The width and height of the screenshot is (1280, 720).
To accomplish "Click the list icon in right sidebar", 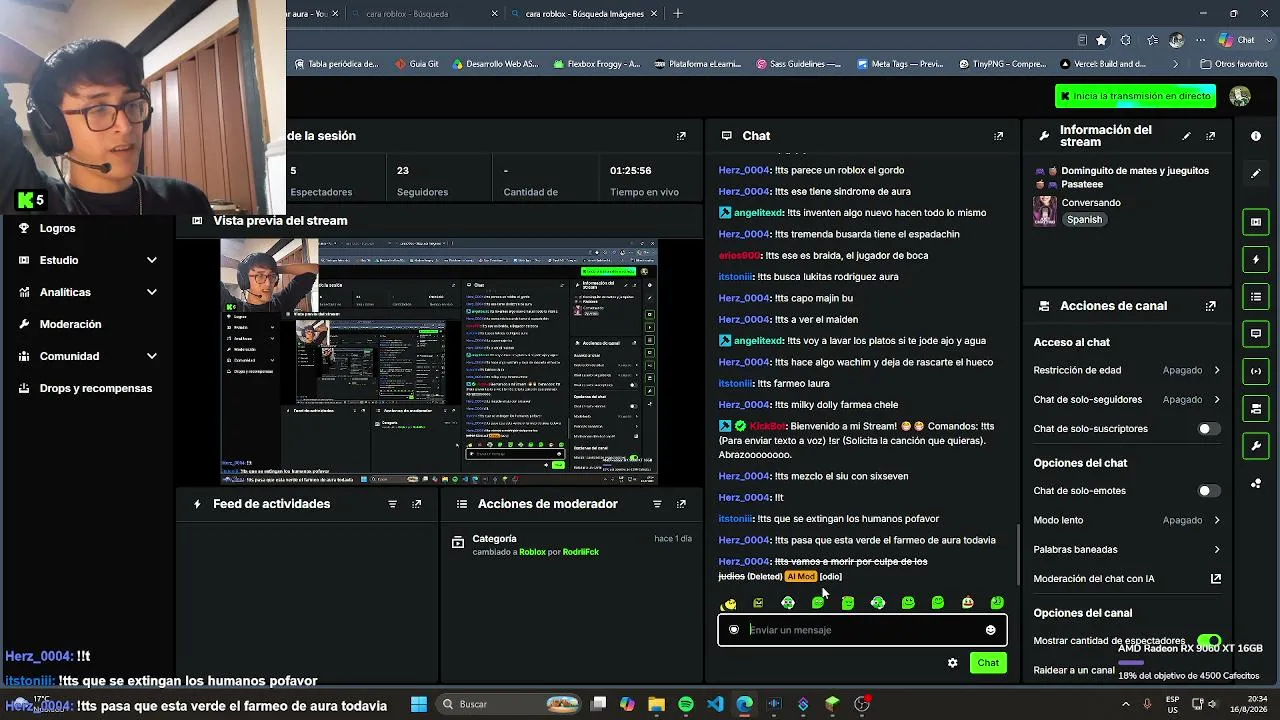I will click(1256, 297).
